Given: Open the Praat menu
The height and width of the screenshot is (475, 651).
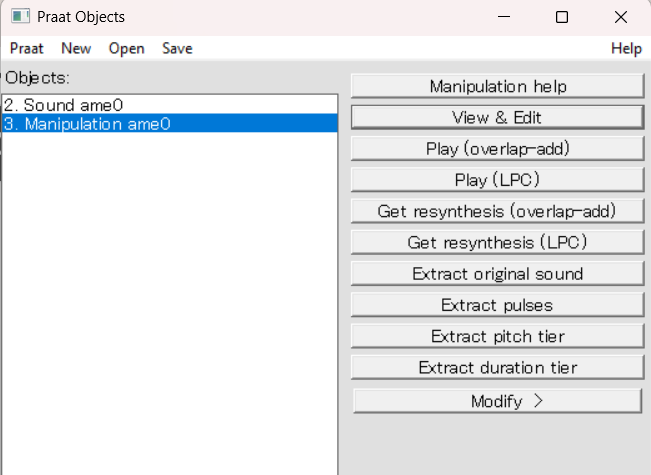Looking at the screenshot, I should [27, 49].
